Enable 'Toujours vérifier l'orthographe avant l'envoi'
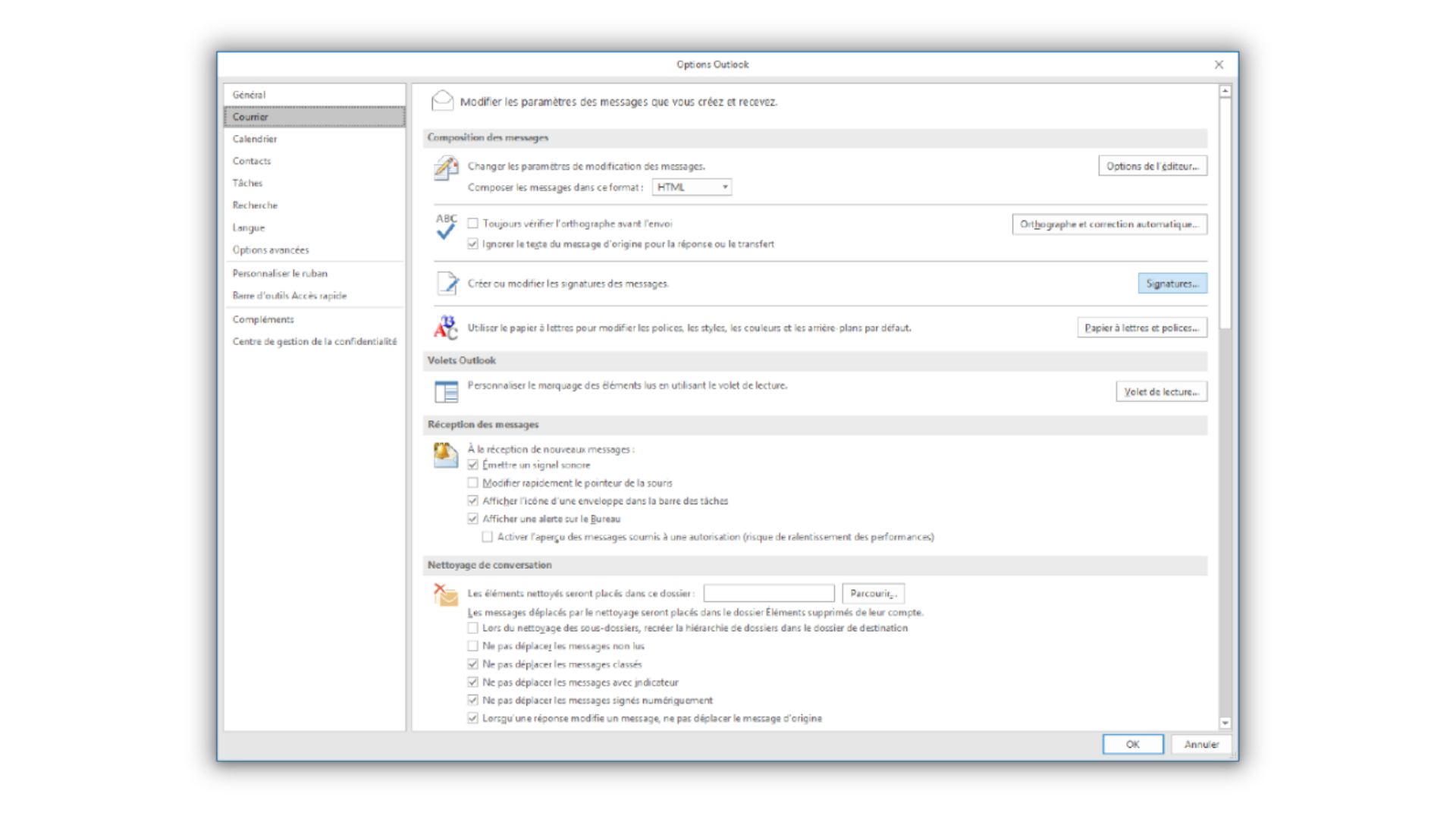Image resolution: width=1456 pixels, height=819 pixels. click(x=473, y=224)
